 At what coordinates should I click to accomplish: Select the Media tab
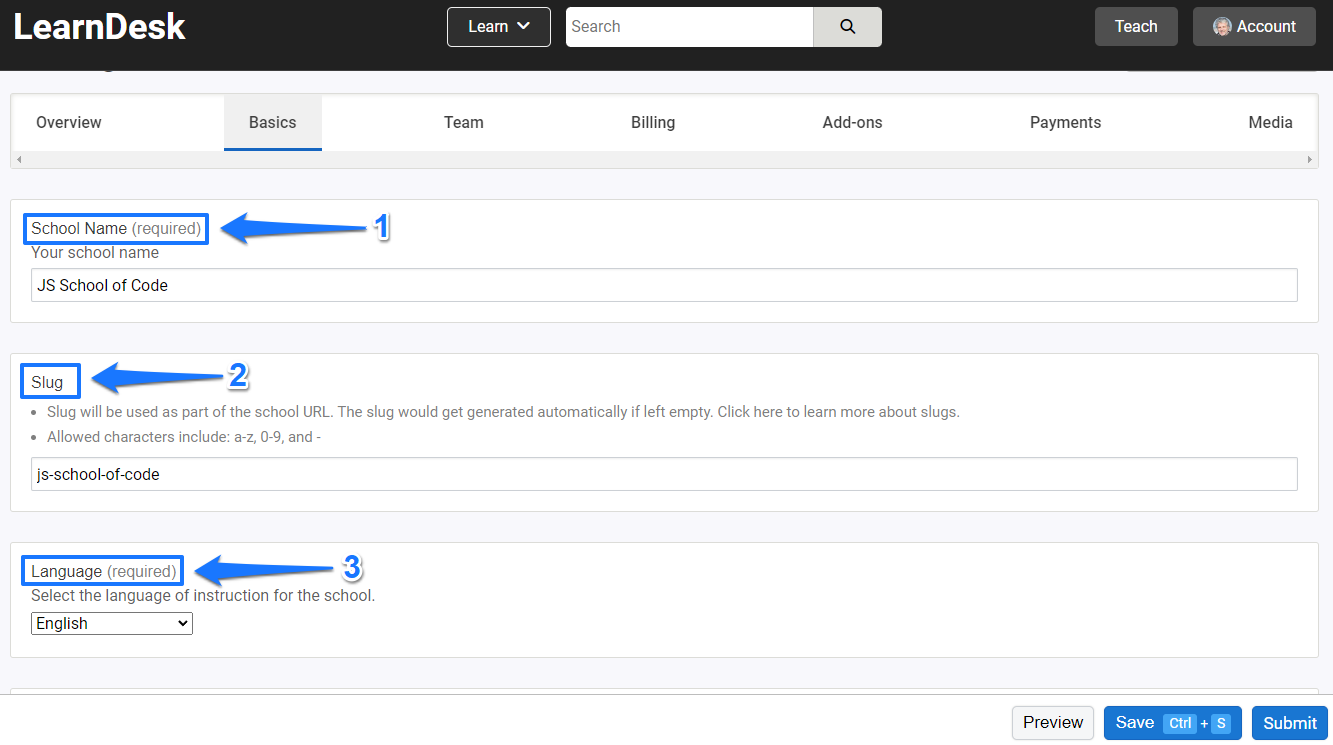coord(1270,123)
